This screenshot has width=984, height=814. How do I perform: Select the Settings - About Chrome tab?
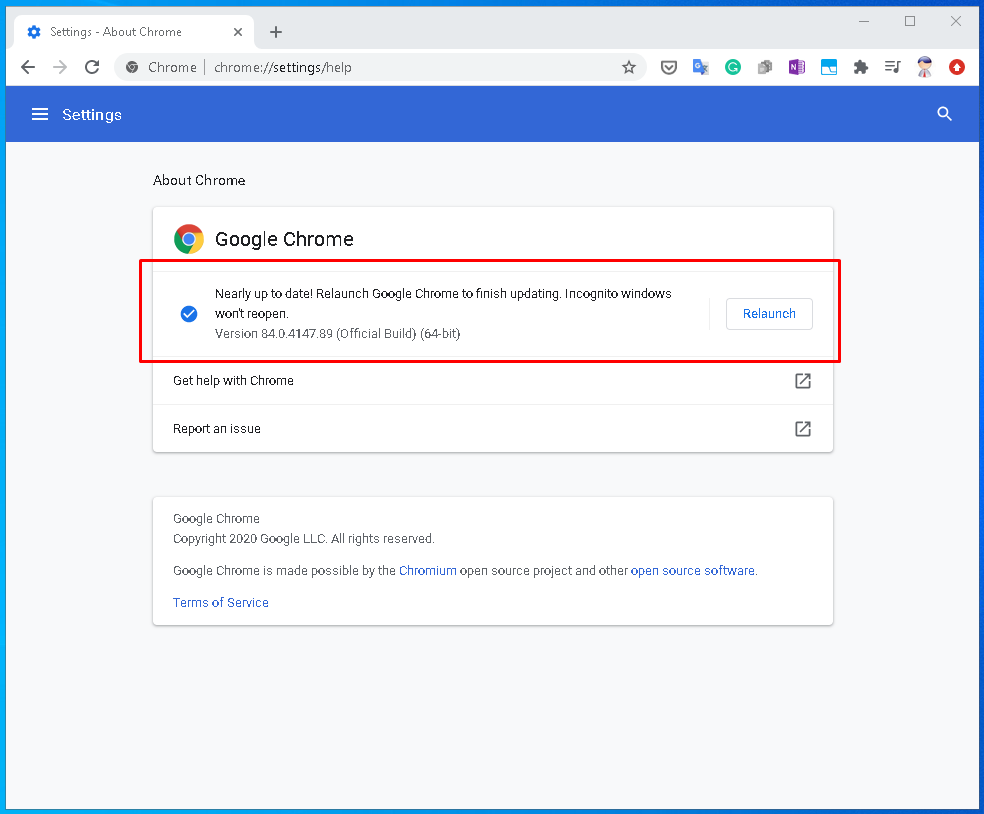coord(134,32)
